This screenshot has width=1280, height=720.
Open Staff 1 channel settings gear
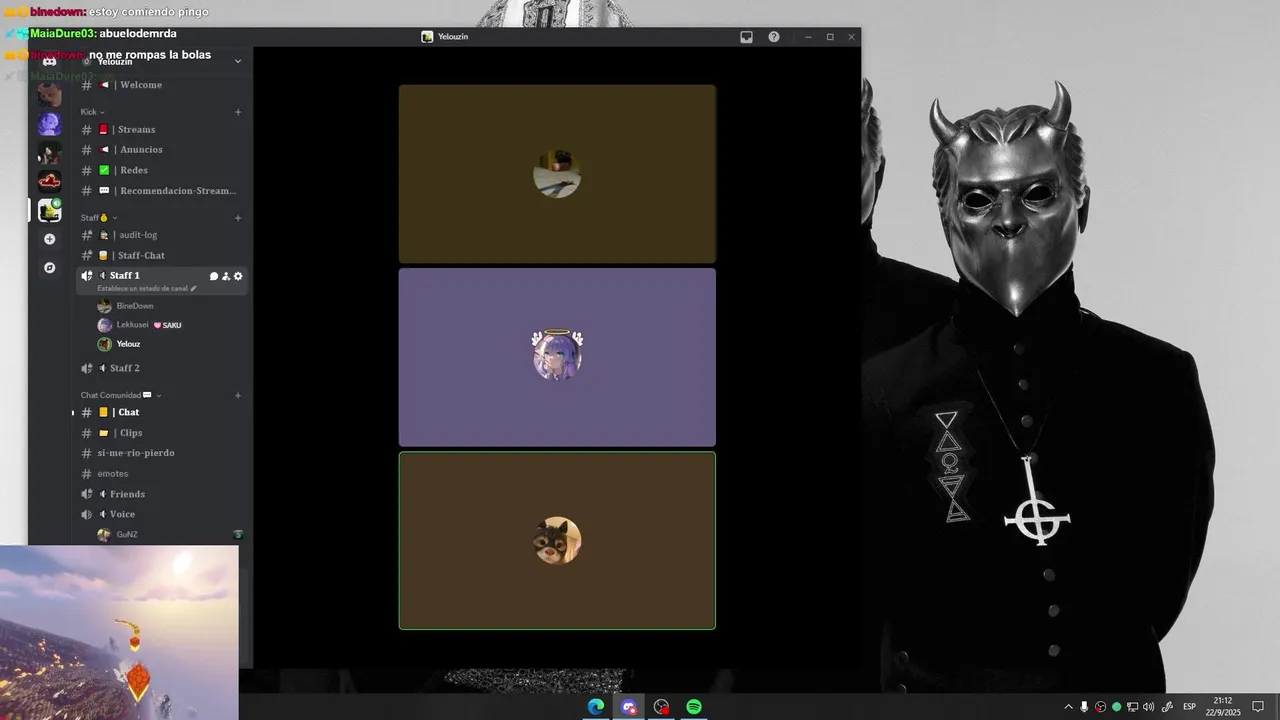coord(237,276)
